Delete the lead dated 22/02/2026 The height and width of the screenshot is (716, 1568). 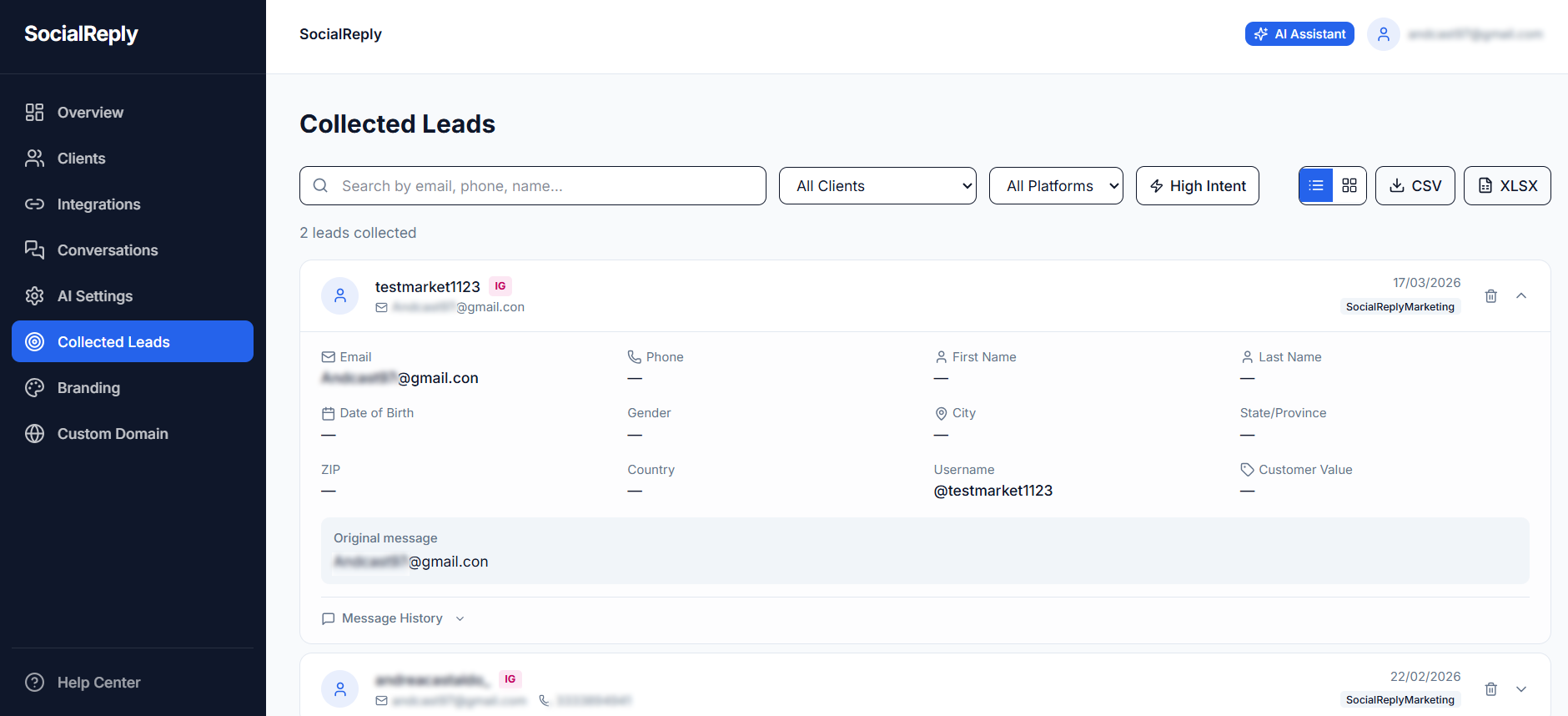click(1491, 689)
